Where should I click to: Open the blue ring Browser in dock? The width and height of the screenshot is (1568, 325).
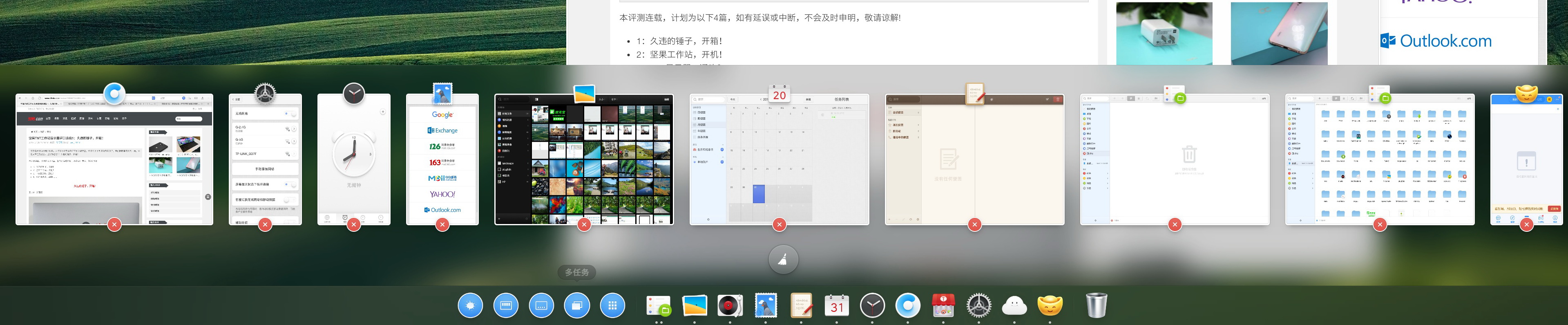907,305
